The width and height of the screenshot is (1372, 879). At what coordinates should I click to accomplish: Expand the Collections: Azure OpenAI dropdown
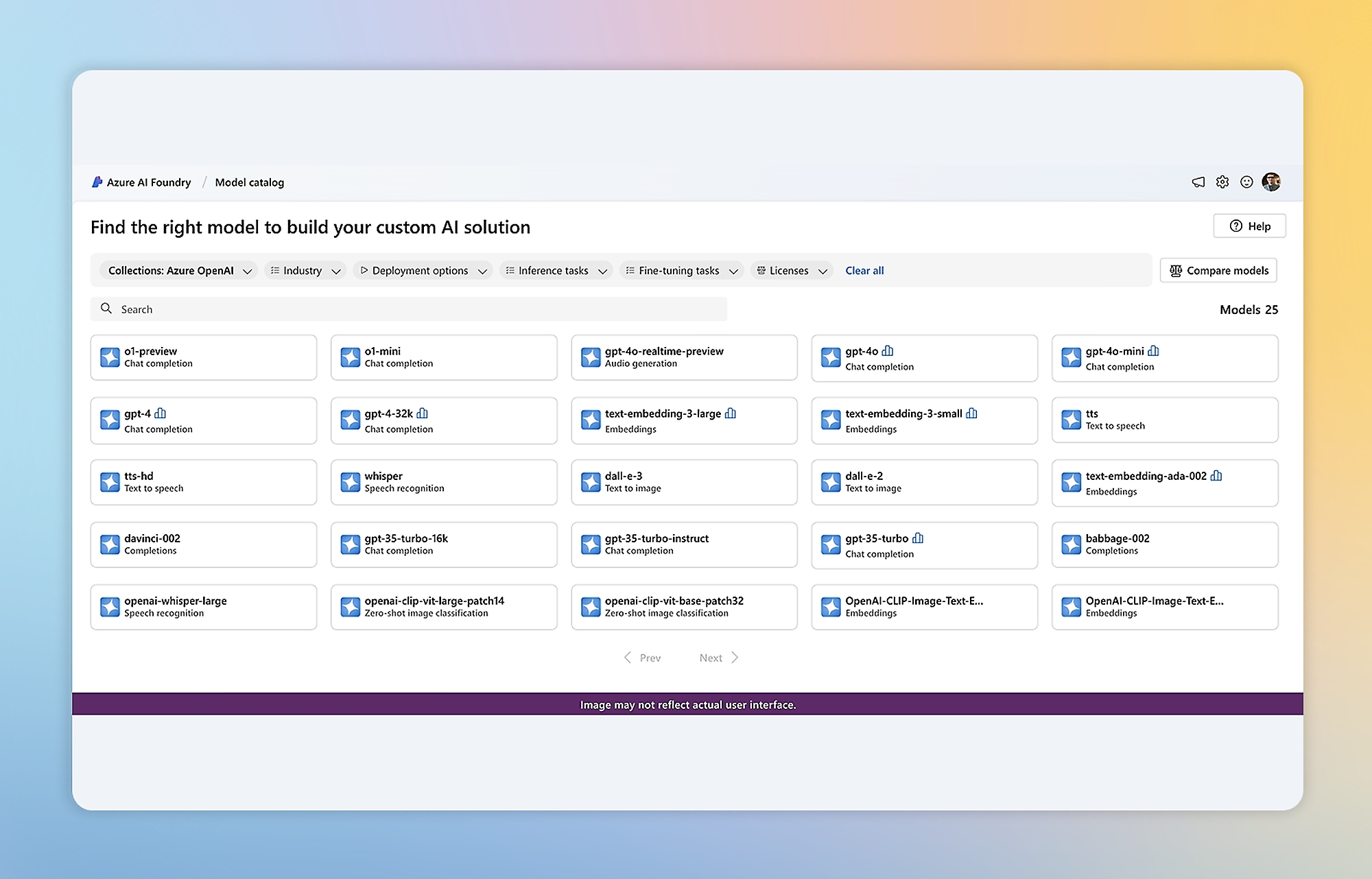click(180, 271)
